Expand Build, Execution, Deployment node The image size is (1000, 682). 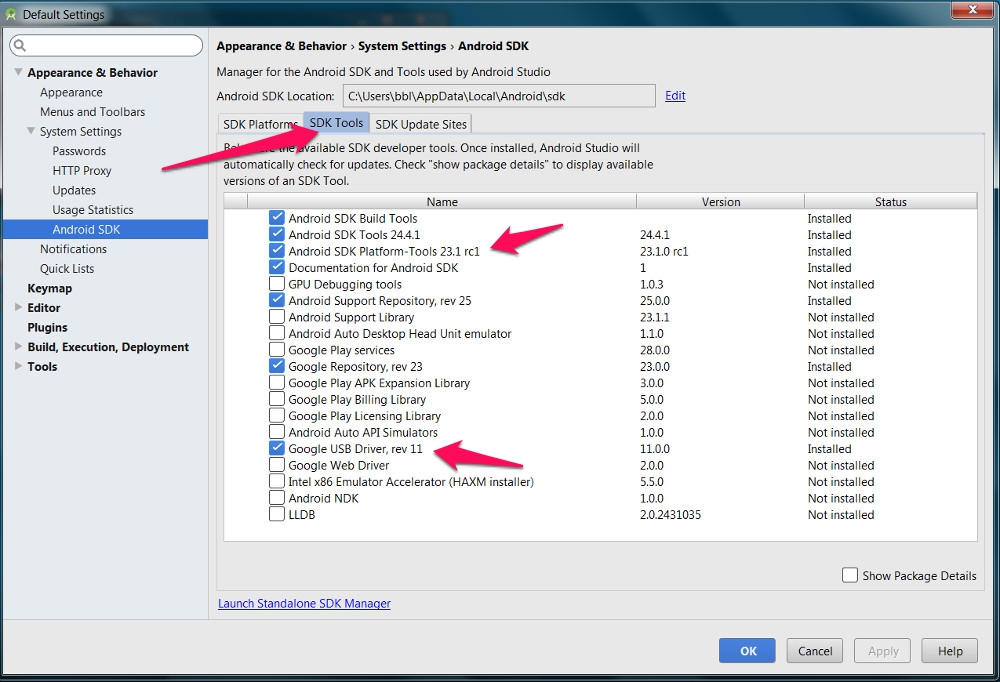18,346
